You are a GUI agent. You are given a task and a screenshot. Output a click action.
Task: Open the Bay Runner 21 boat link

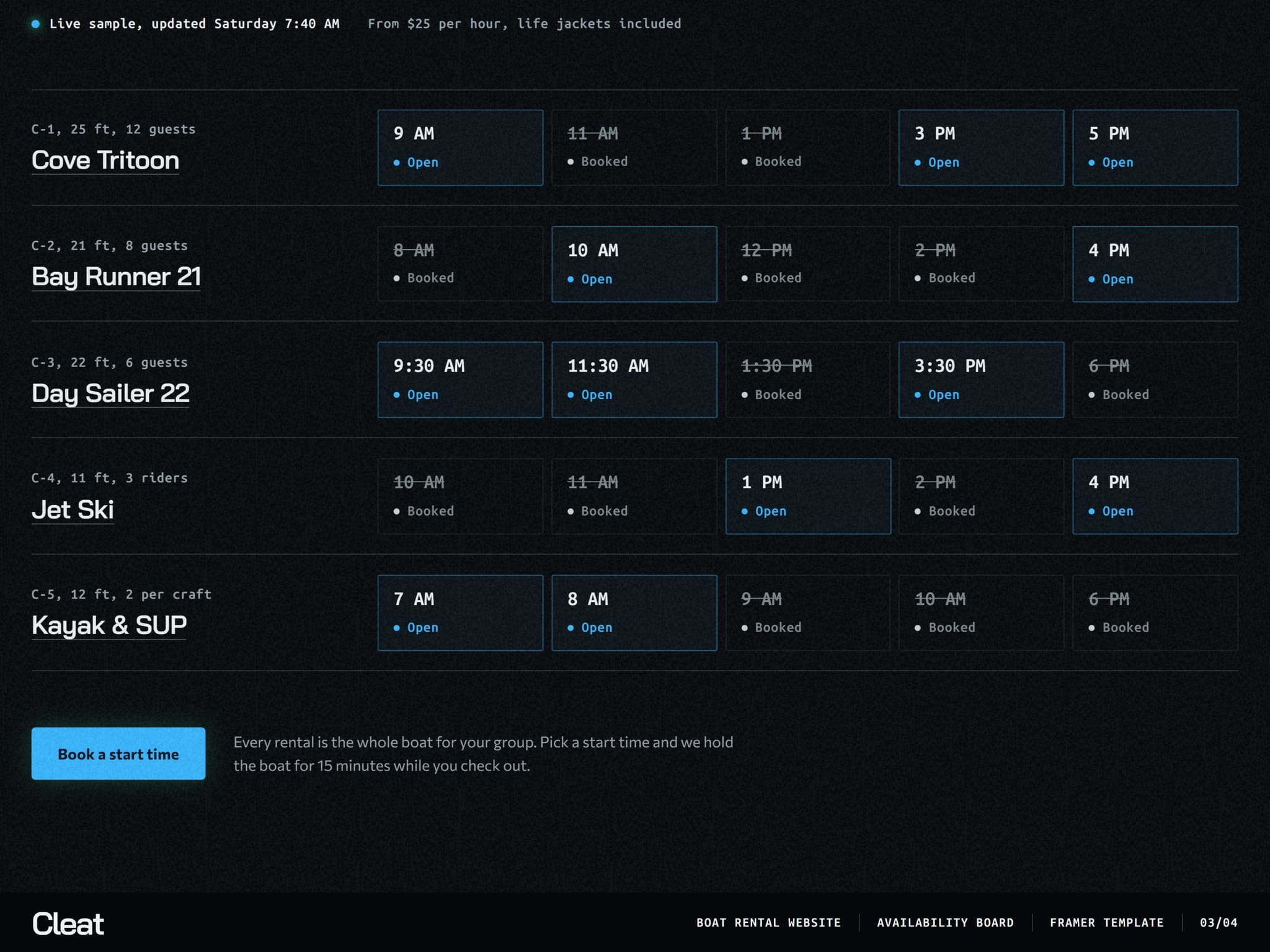(x=116, y=277)
